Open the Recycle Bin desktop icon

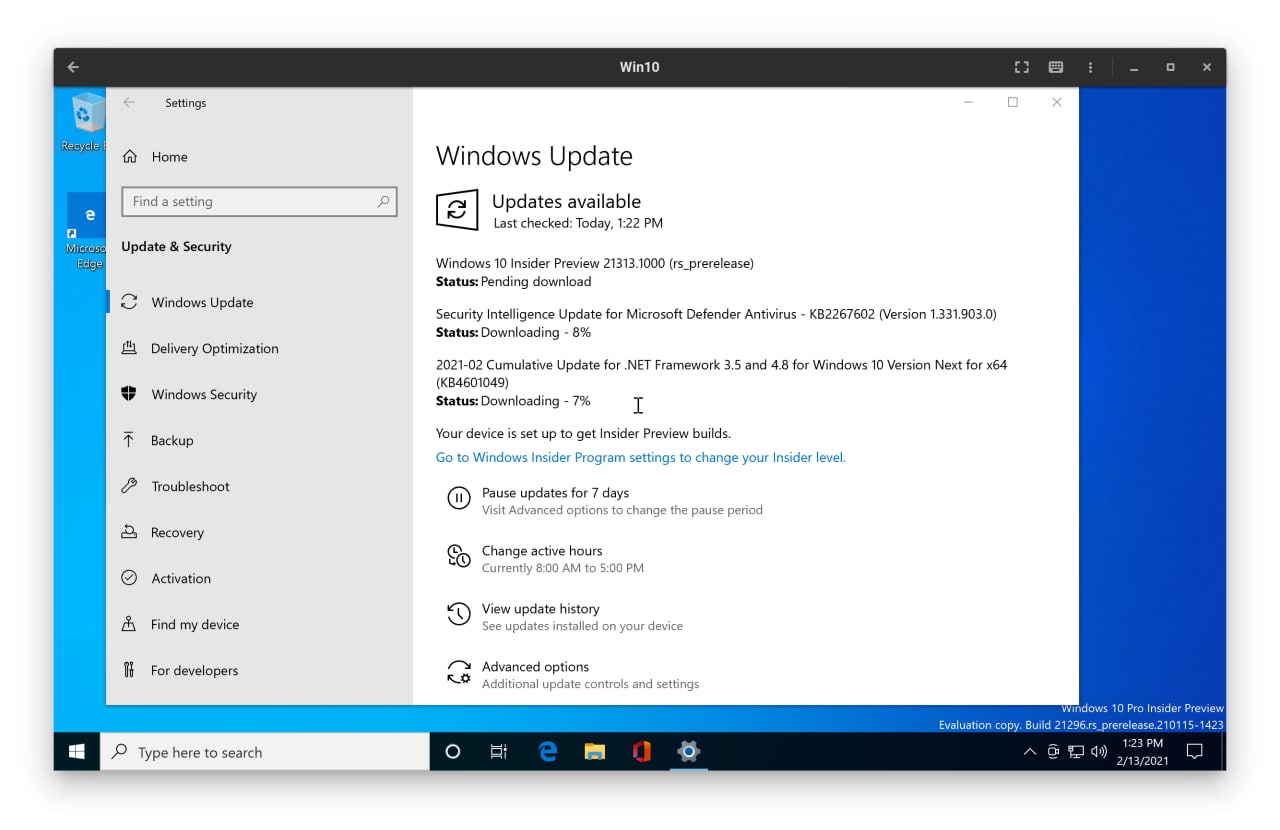click(x=87, y=122)
